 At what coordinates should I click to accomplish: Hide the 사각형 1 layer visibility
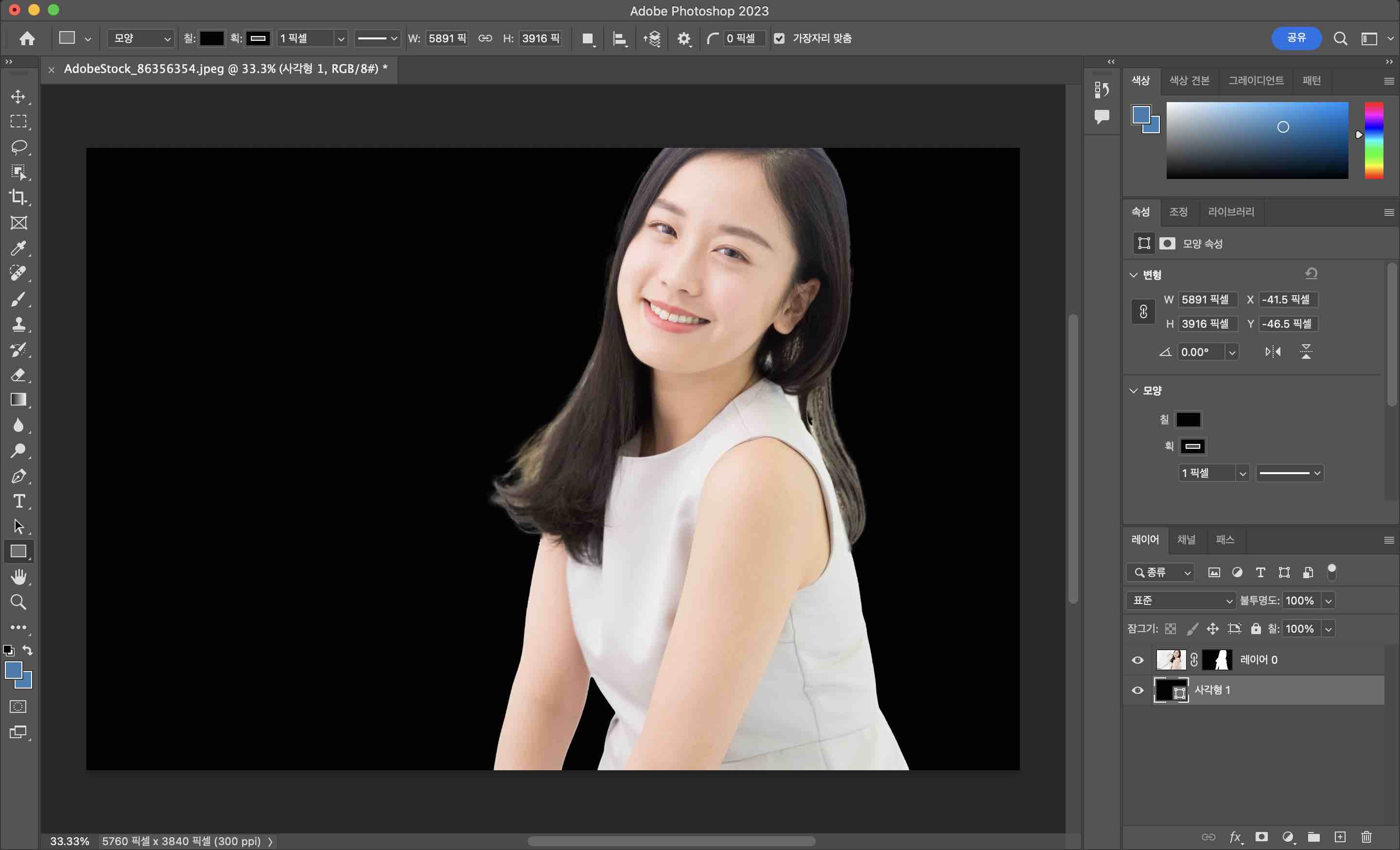pyautogui.click(x=1137, y=690)
